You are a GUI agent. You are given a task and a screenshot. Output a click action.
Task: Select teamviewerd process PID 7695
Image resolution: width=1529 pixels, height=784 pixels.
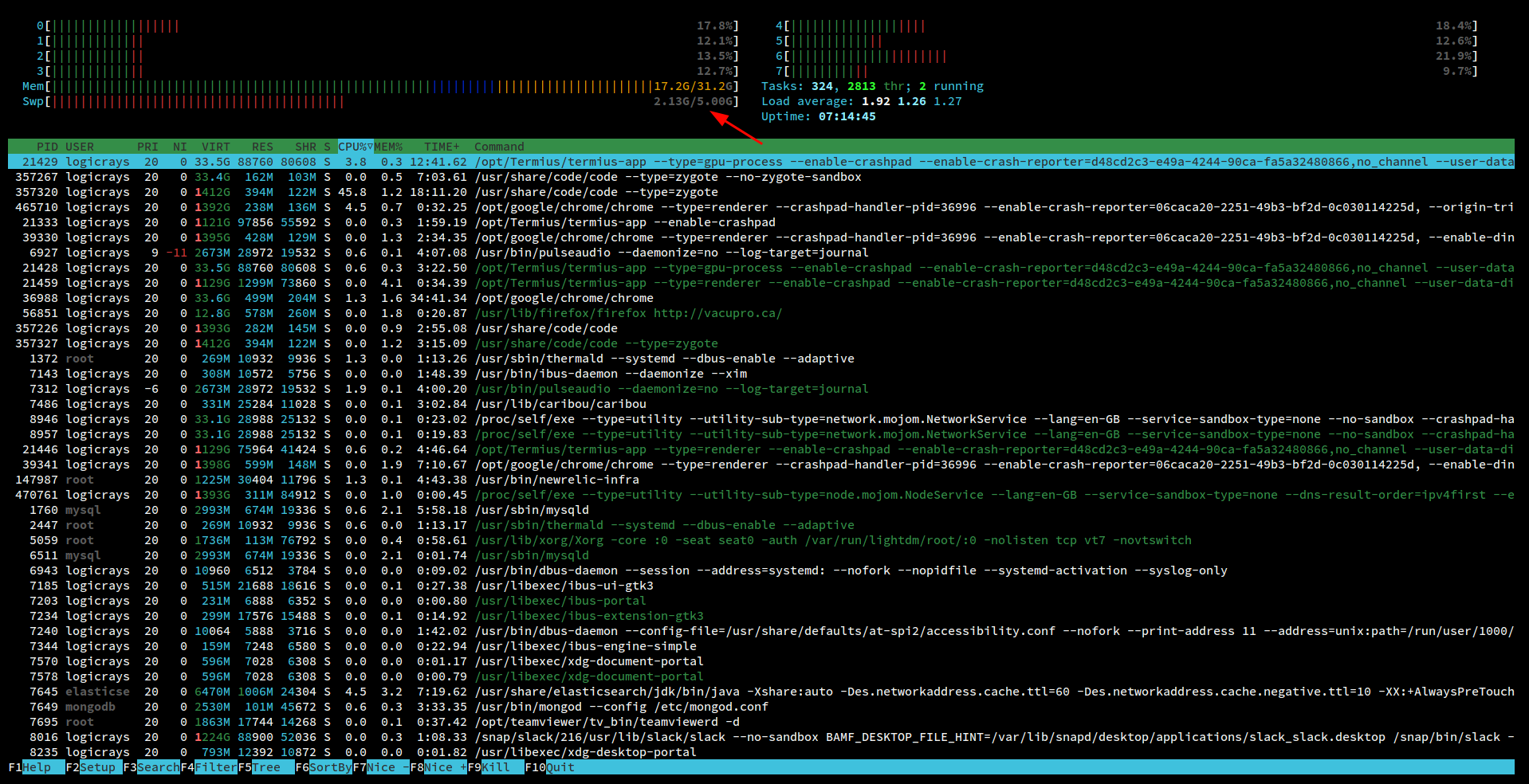pyautogui.click(x=761, y=722)
